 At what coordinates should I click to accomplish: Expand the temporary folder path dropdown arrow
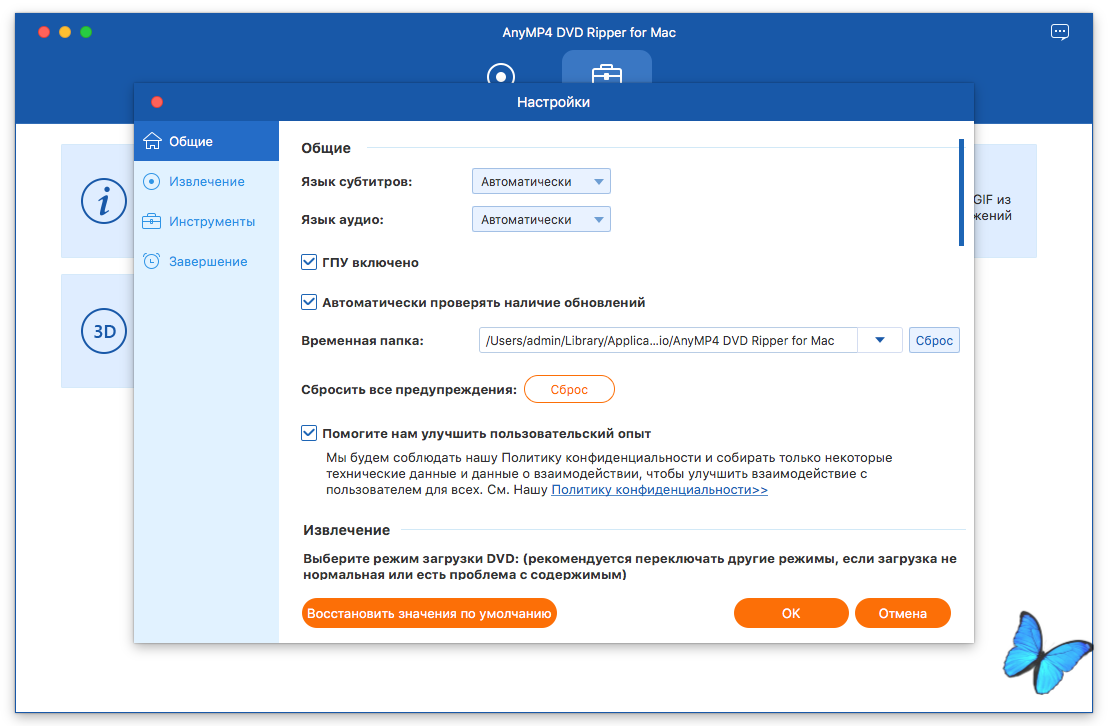tap(880, 340)
